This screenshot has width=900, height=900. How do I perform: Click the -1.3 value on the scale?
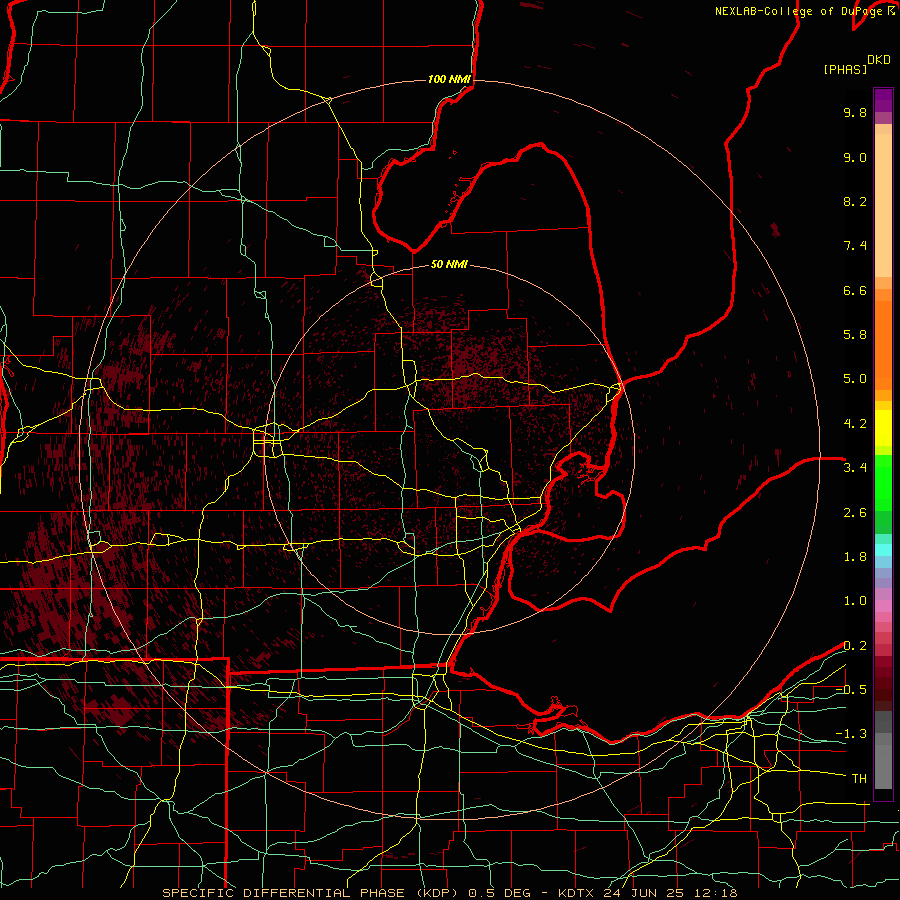point(851,734)
